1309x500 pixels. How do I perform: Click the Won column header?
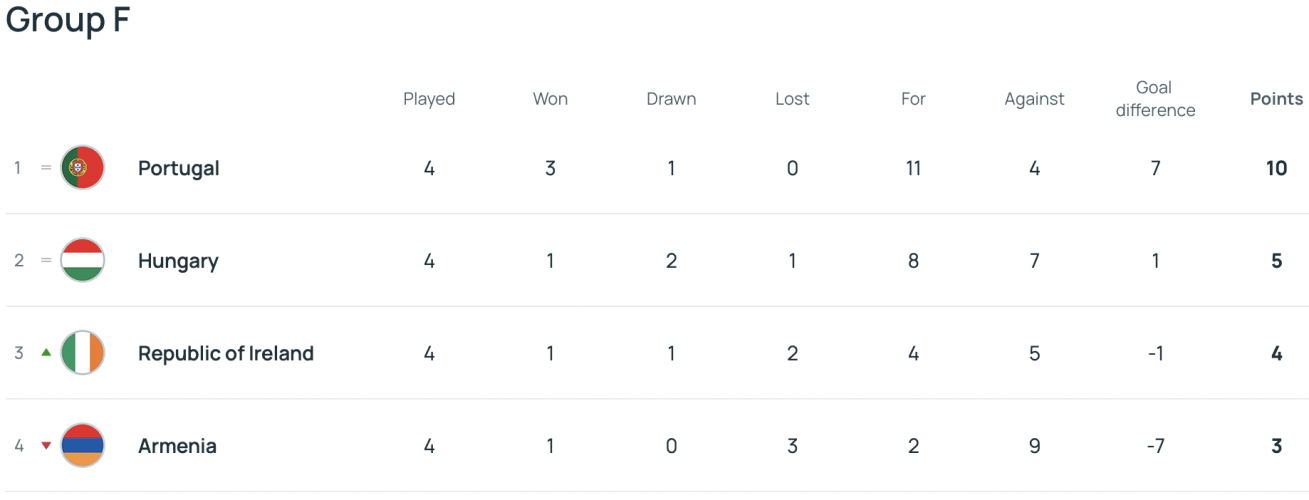point(550,99)
